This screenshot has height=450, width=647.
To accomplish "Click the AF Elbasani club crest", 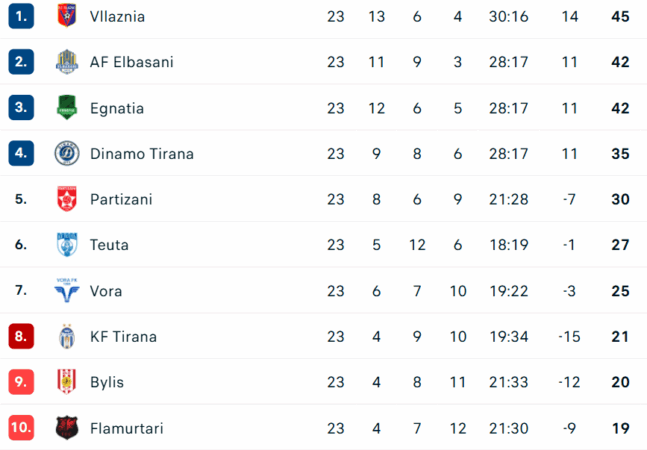I will point(67,62).
